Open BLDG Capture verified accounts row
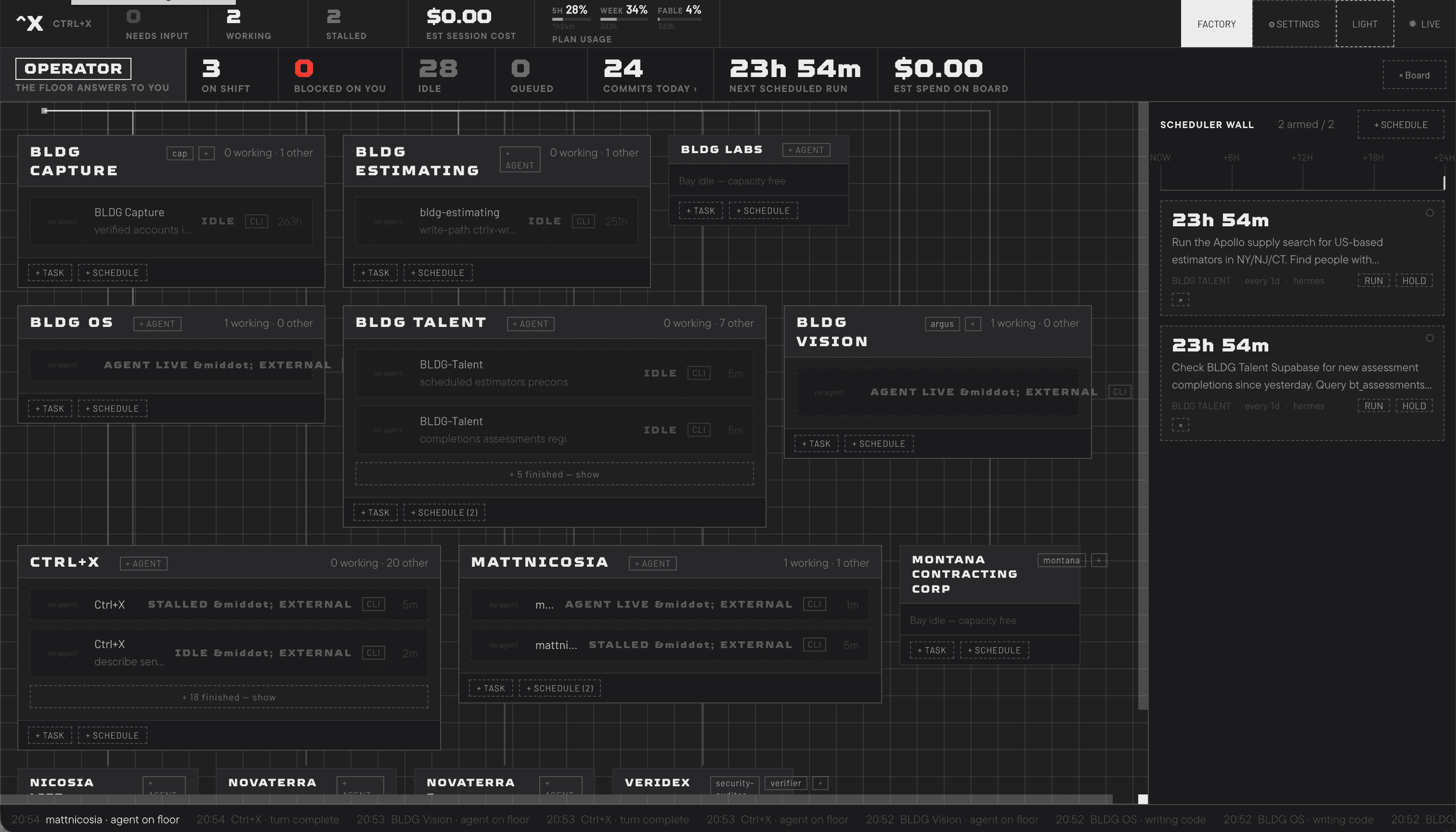The width and height of the screenshot is (1456, 832). [x=171, y=221]
